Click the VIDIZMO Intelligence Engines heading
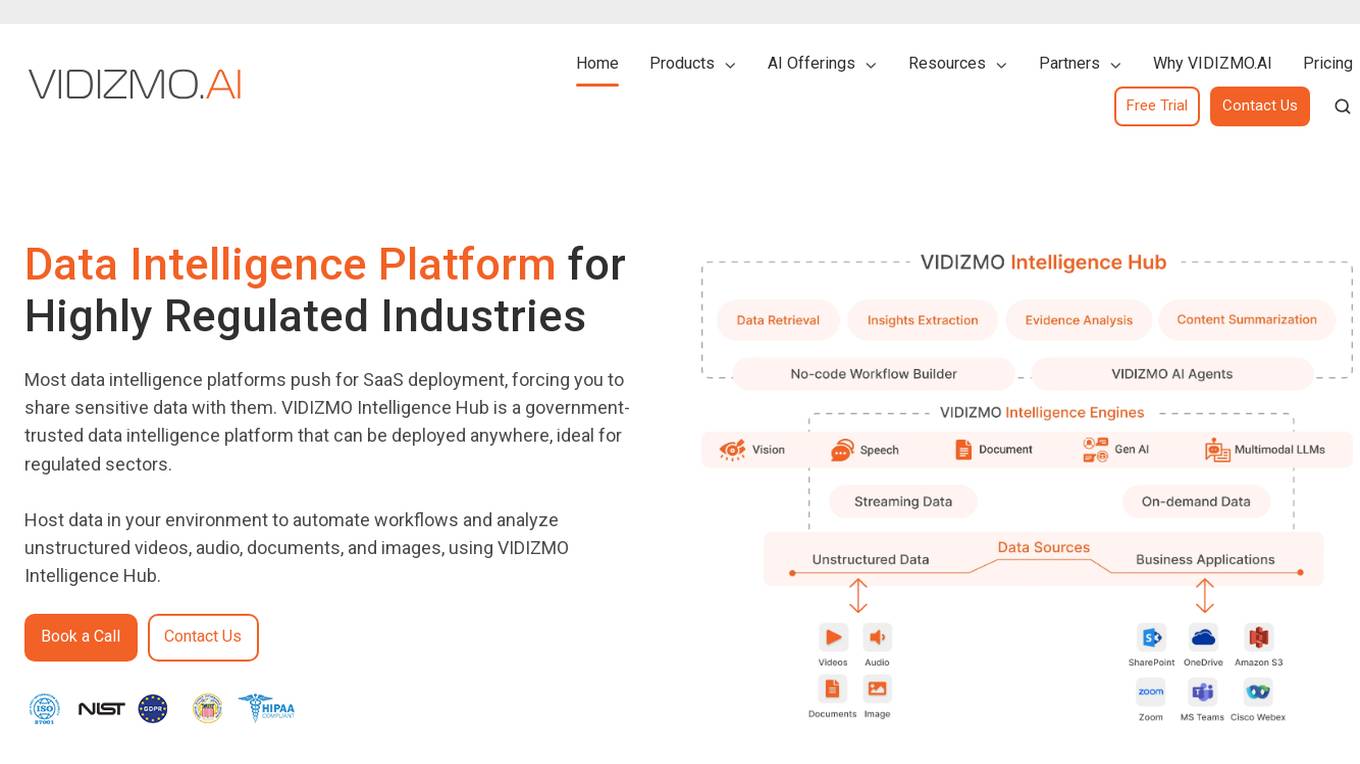1360x764 pixels. point(1042,413)
